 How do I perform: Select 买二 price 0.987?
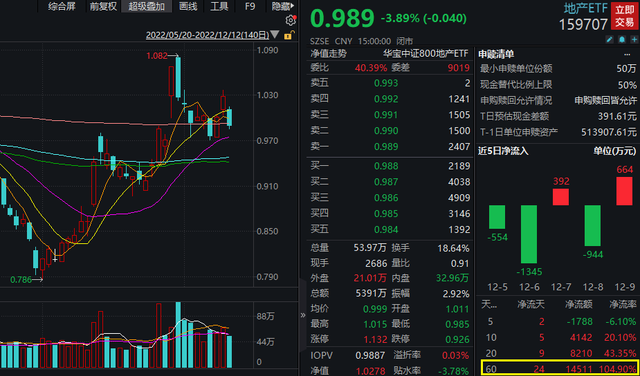386,182
